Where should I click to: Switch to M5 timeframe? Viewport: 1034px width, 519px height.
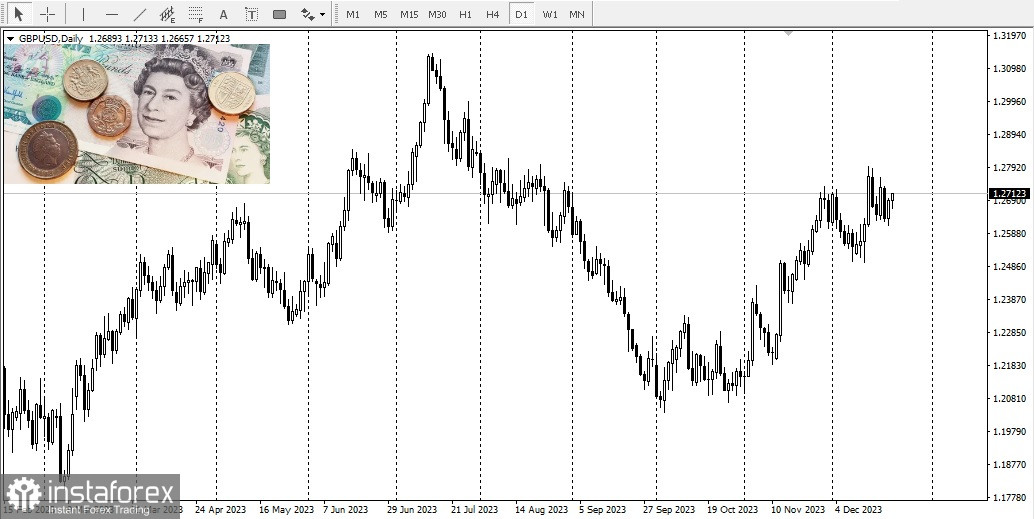click(380, 14)
